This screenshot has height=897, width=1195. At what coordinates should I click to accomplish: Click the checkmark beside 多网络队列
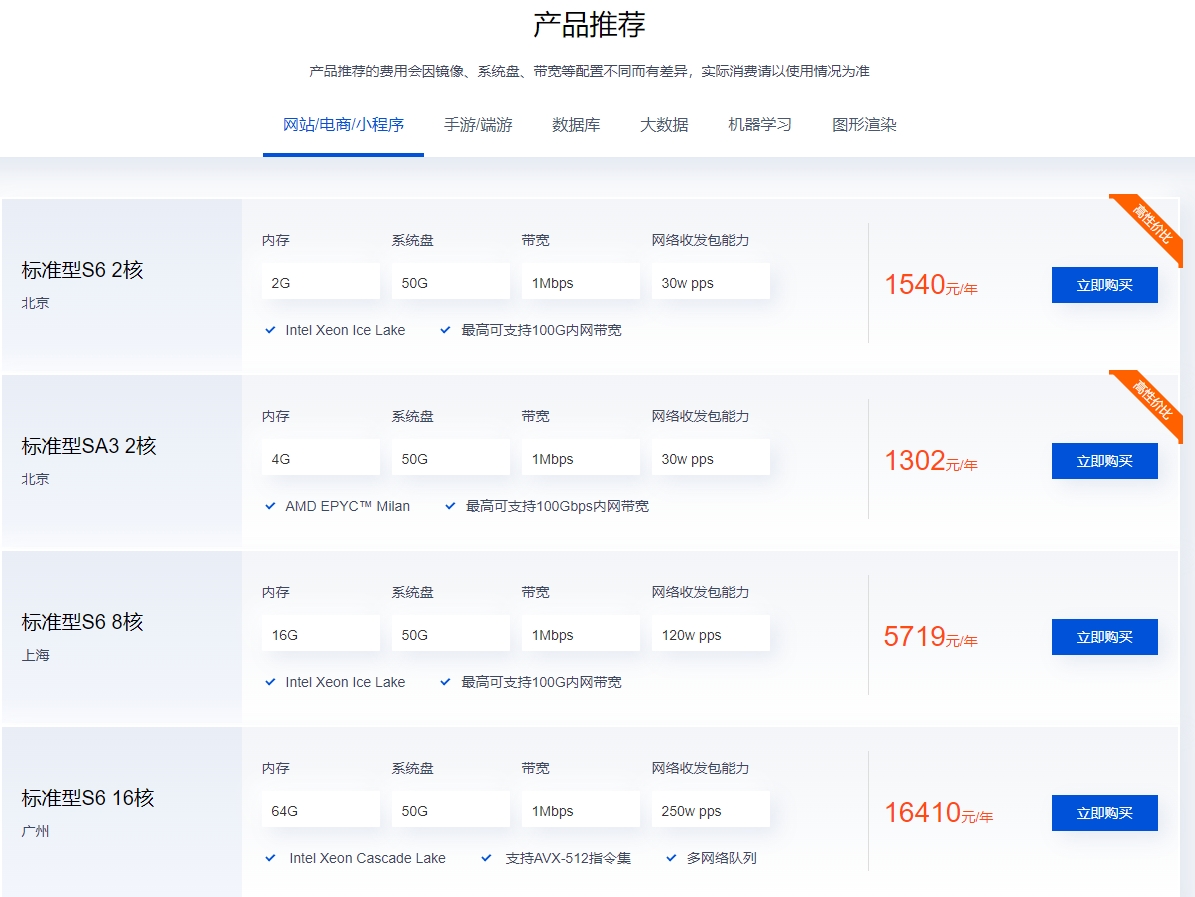click(671, 858)
